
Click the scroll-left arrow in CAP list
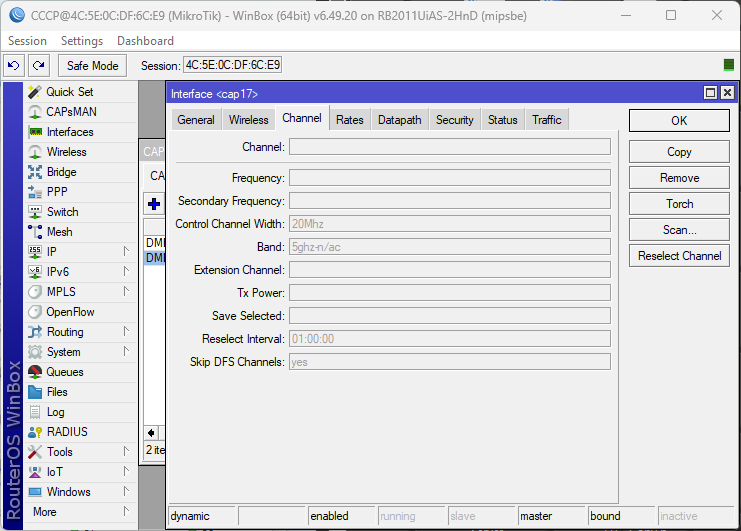(x=151, y=433)
